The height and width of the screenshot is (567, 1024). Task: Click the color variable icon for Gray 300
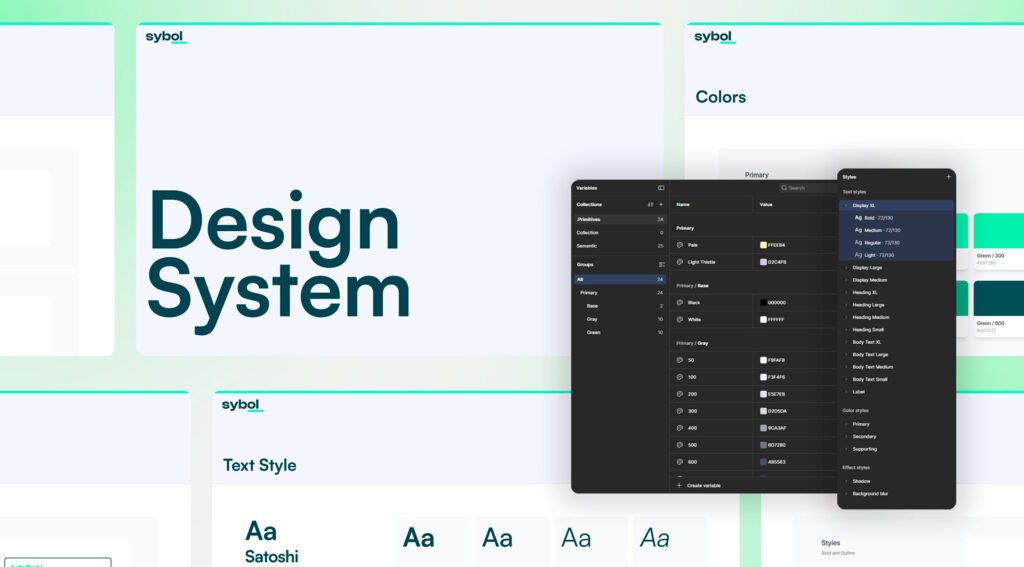[680, 411]
